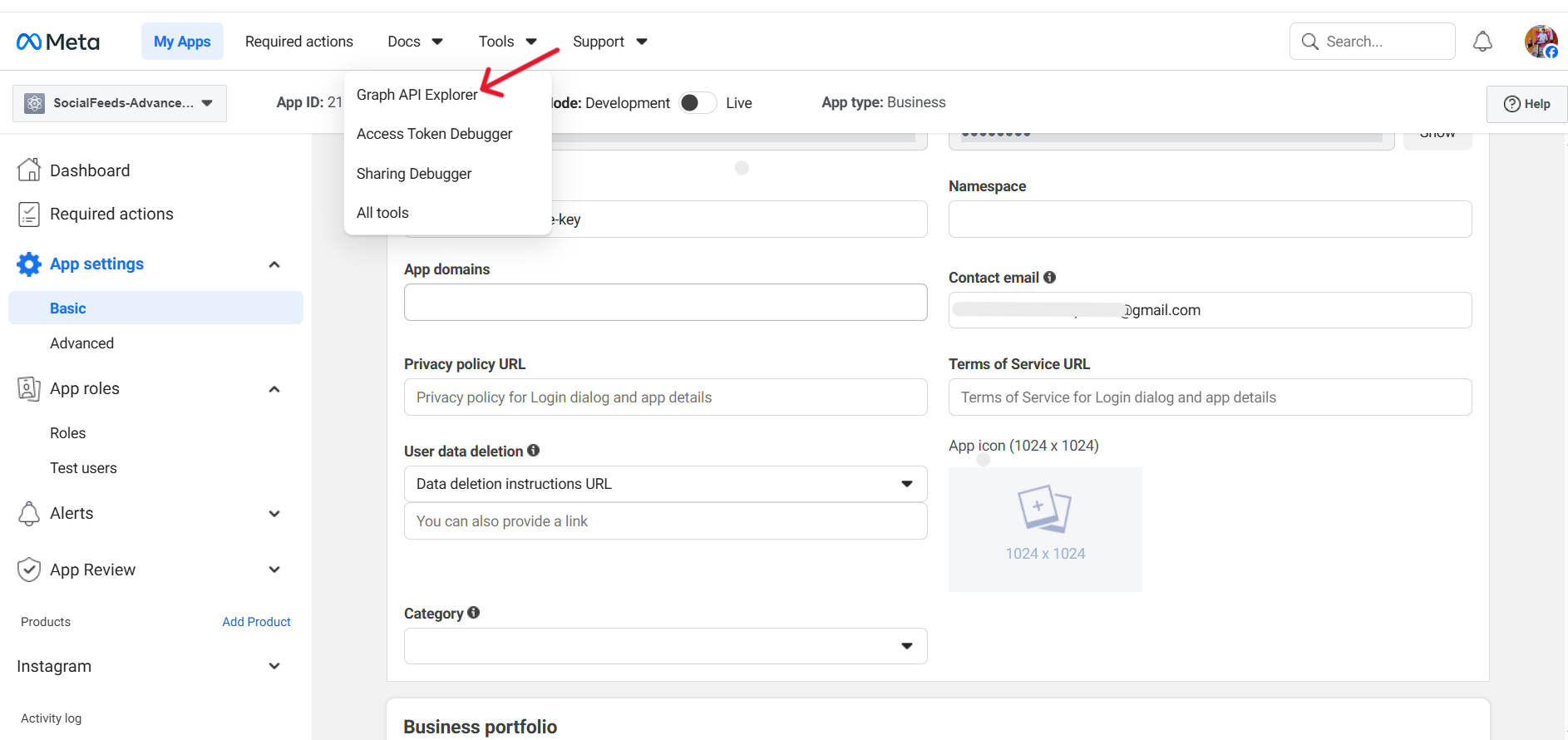Select Graph API Explorer from Tools menu
The image size is (1568, 740).
[417, 95]
